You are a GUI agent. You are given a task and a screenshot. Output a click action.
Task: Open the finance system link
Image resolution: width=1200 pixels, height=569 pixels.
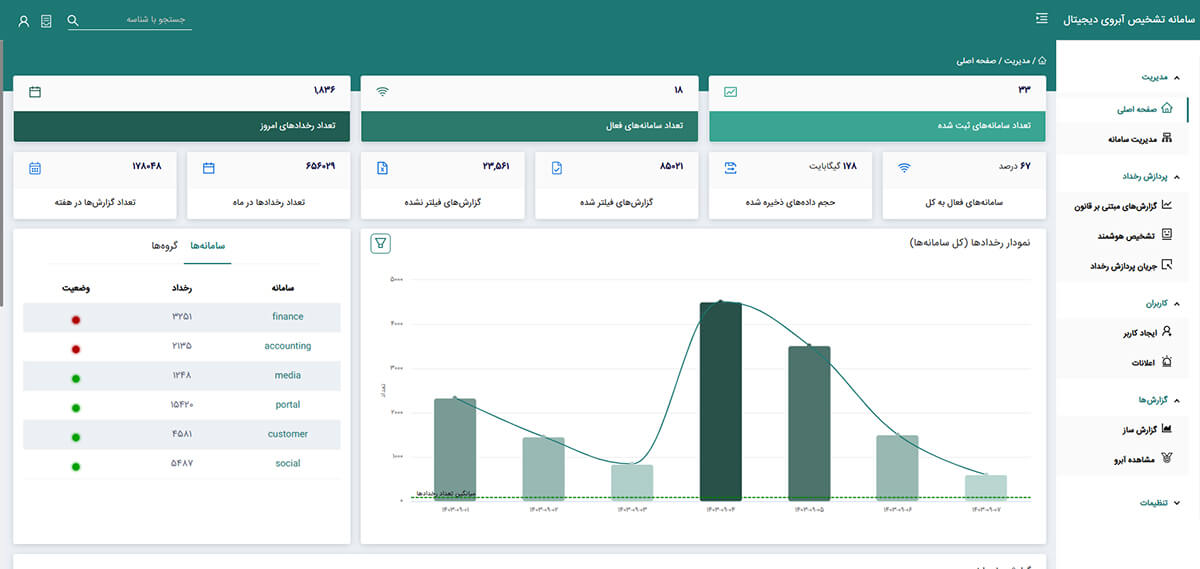coord(287,317)
